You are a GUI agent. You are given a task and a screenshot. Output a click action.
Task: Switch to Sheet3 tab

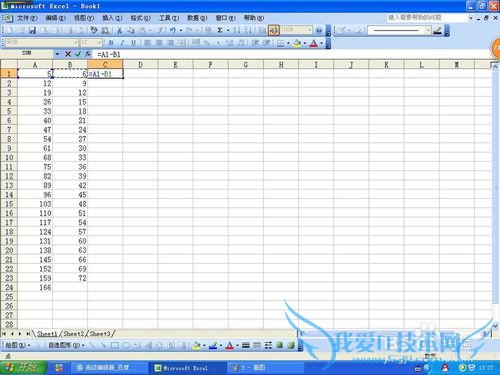(100, 334)
